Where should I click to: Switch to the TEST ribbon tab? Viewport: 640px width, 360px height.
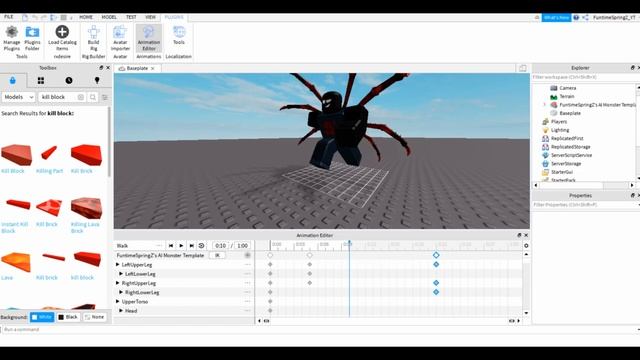point(131,17)
